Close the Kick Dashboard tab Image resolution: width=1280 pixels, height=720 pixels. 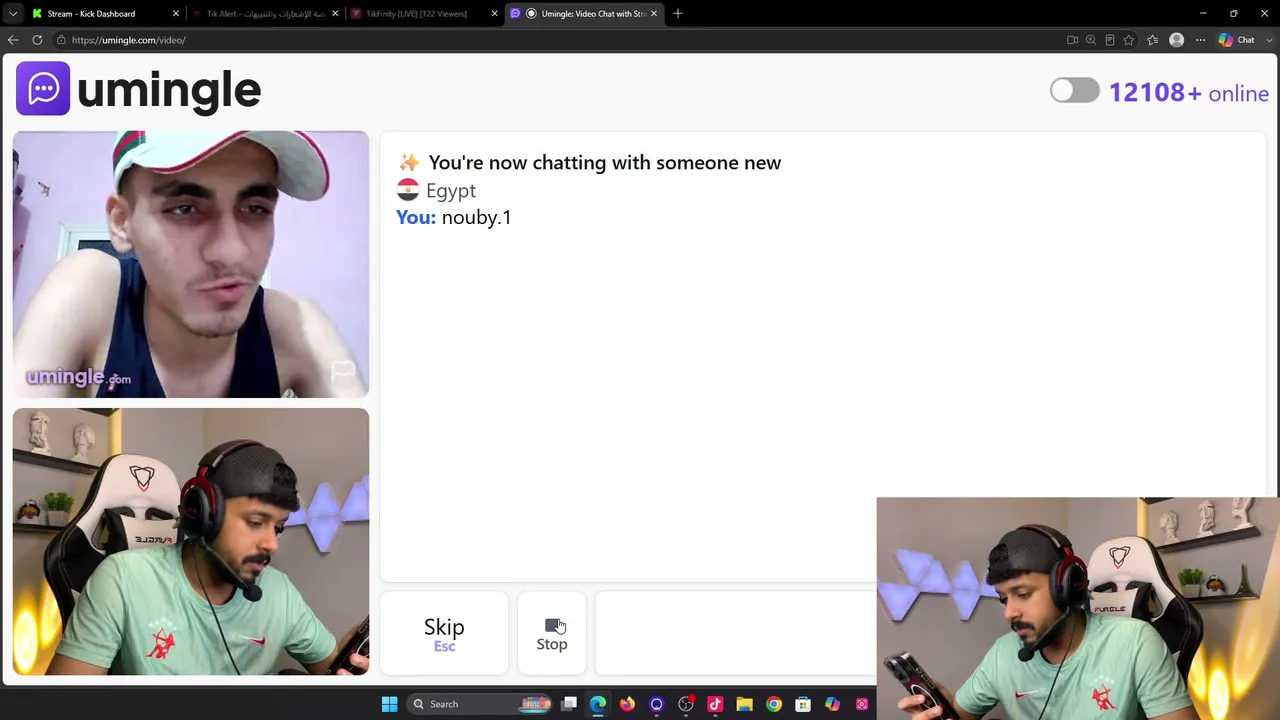click(176, 14)
